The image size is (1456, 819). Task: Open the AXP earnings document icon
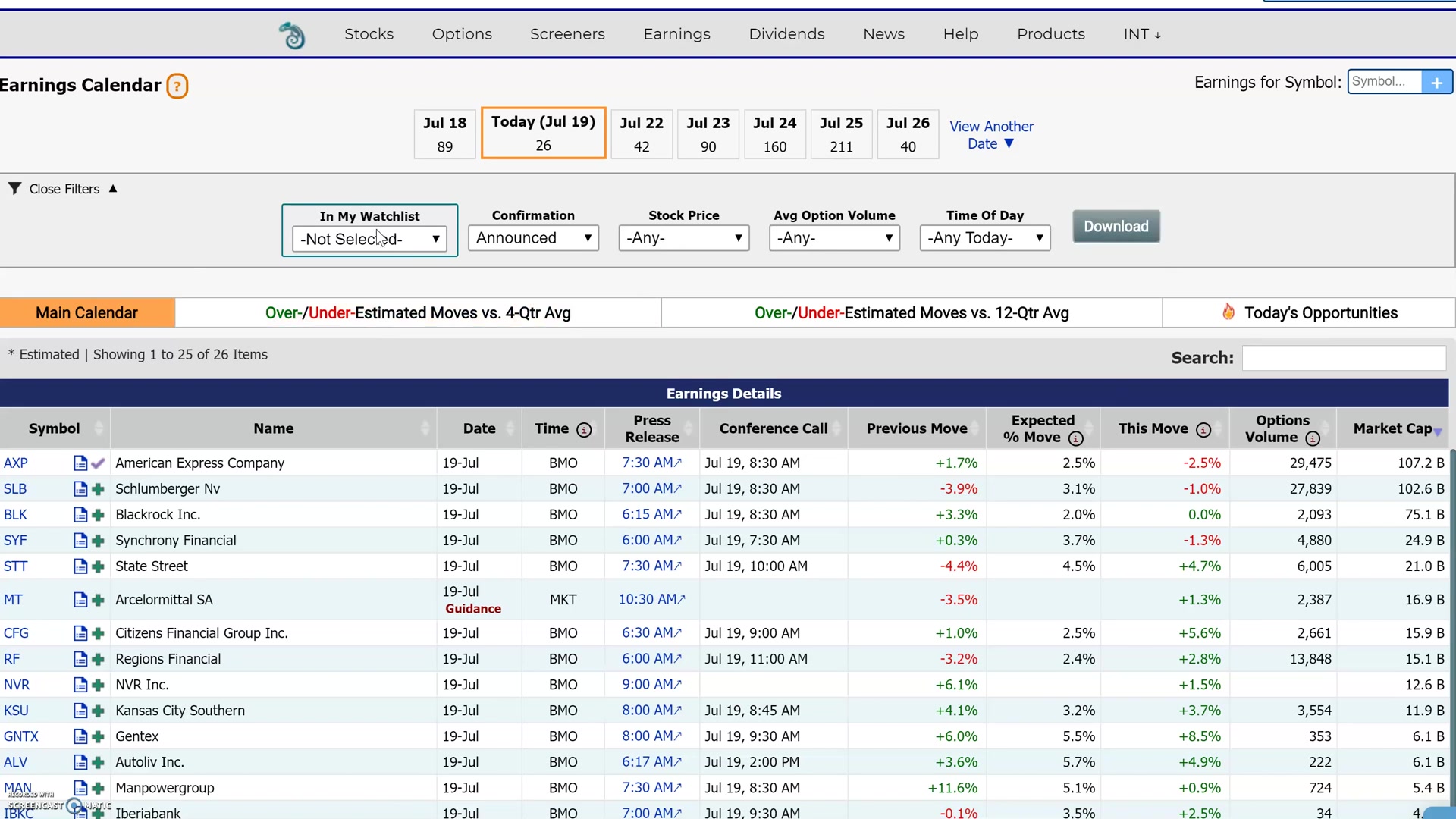(x=80, y=463)
